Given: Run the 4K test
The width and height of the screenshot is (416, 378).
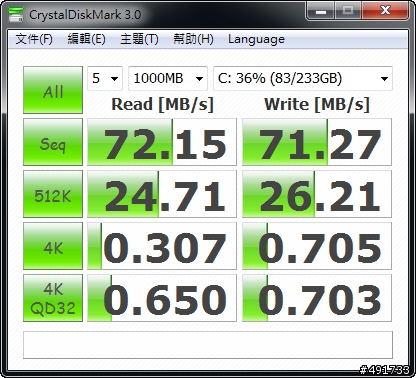Looking at the screenshot, I should (x=53, y=246).
